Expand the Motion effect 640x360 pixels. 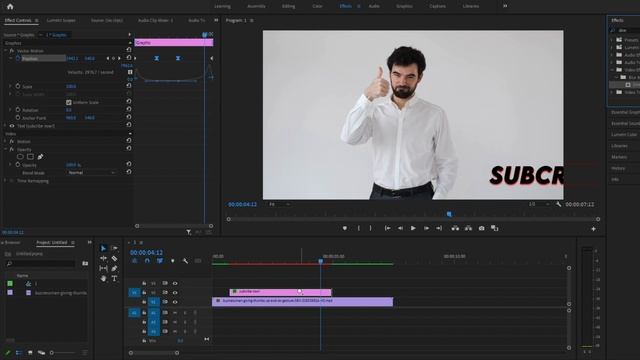pos(5,141)
